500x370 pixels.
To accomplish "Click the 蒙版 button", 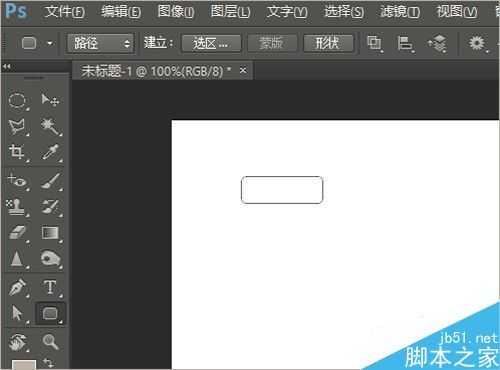I will coord(272,43).
